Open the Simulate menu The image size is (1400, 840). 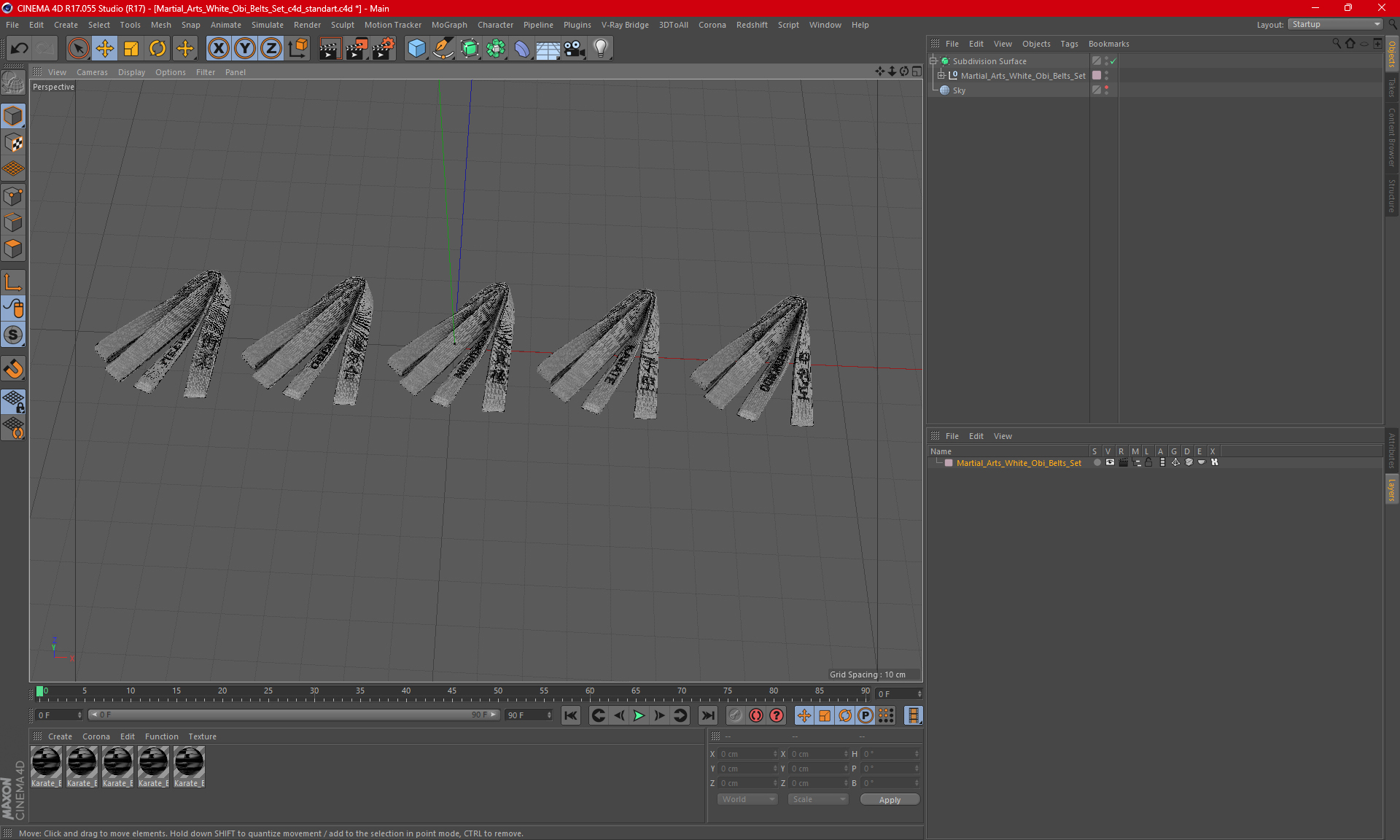pyautogui.click(x=268, y=25)
